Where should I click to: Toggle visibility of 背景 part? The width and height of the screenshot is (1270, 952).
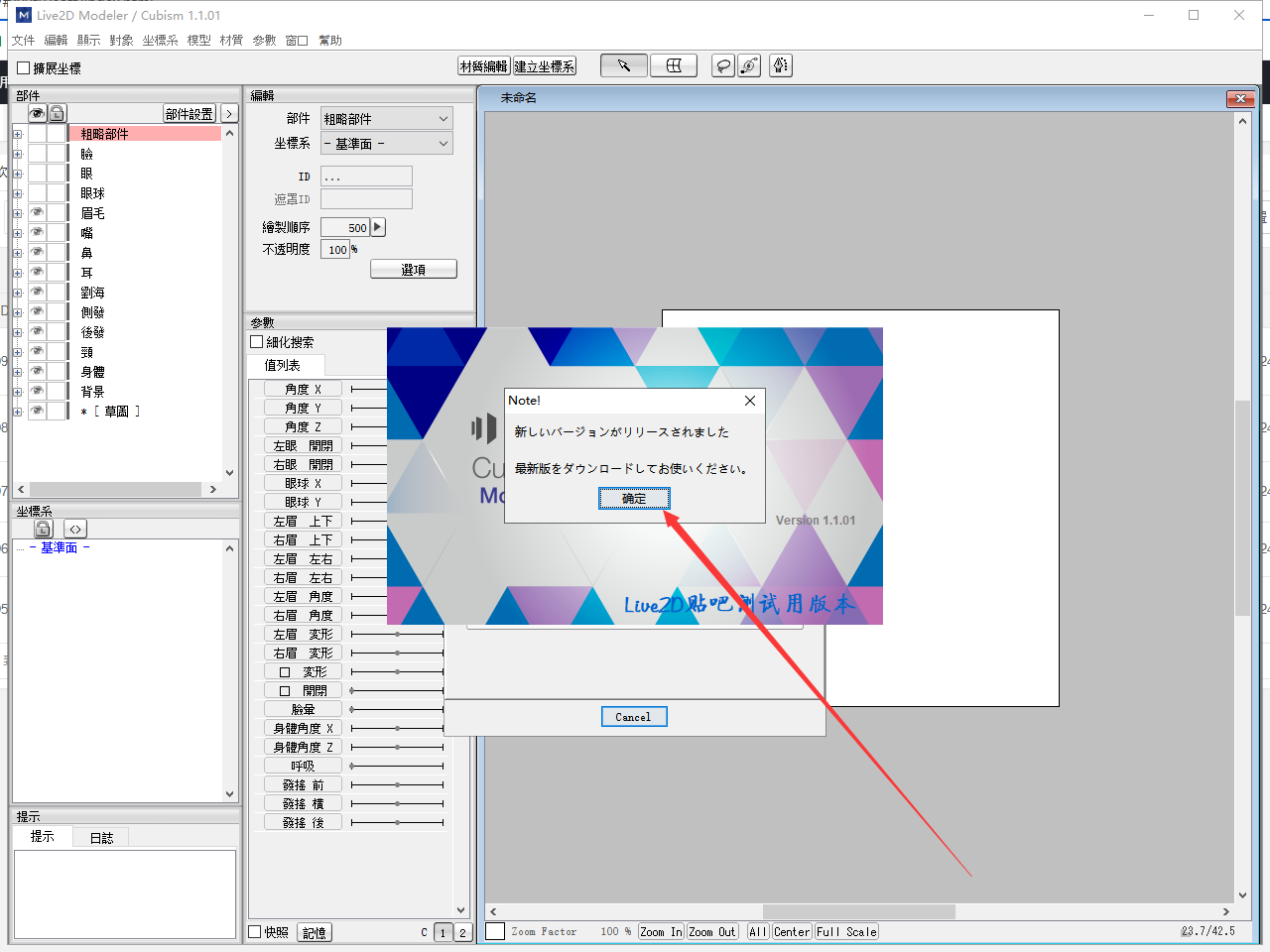pos(37,391)
